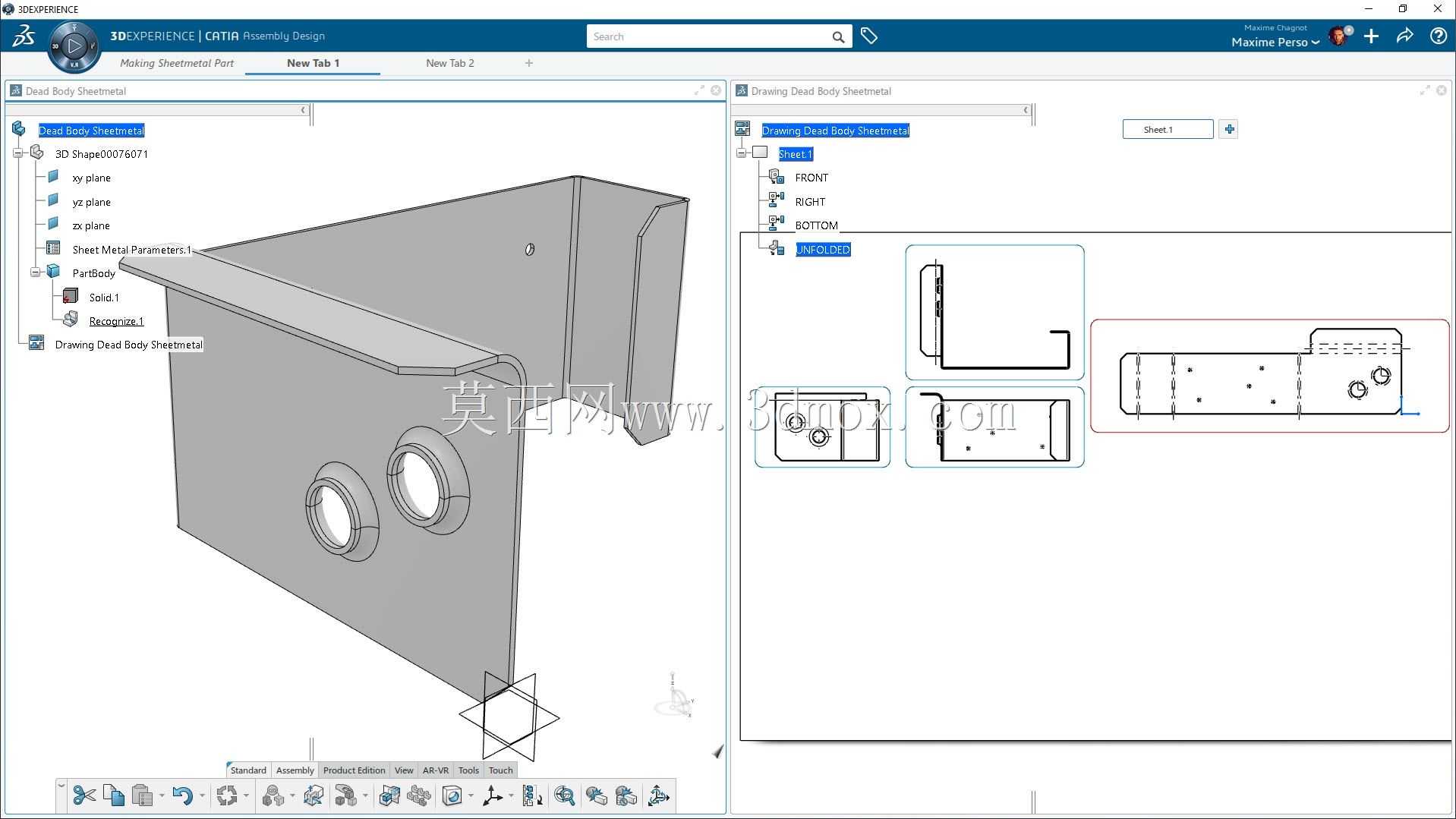1456x819 pixels.
Task: Click the magnifier search/measure tool
Action: coord(565,795)
